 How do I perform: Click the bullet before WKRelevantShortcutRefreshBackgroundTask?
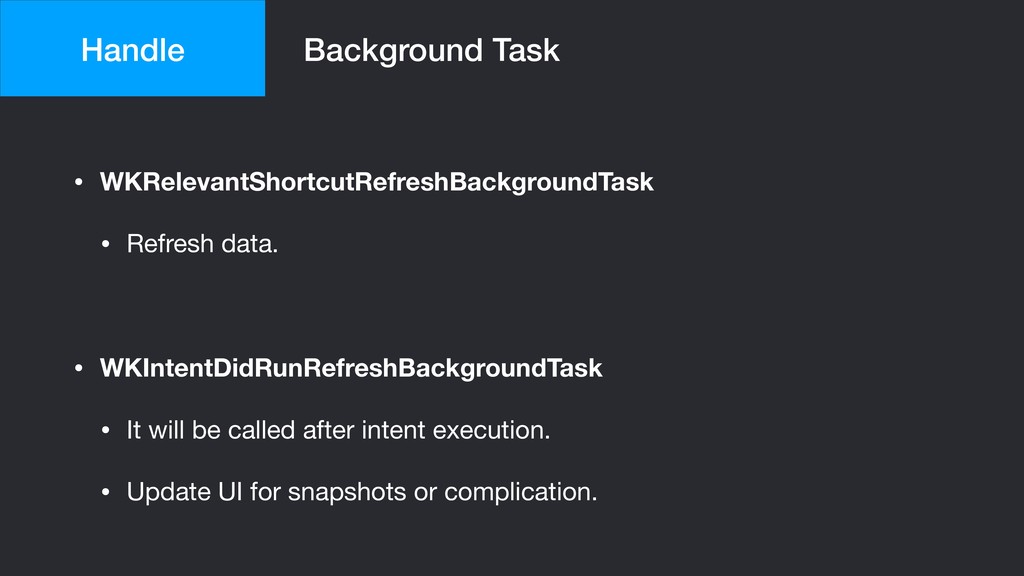tap(79, 182)
